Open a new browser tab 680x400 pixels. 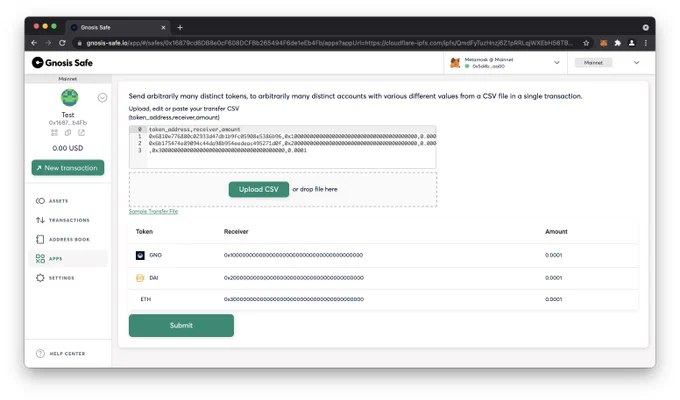point(180,27)
